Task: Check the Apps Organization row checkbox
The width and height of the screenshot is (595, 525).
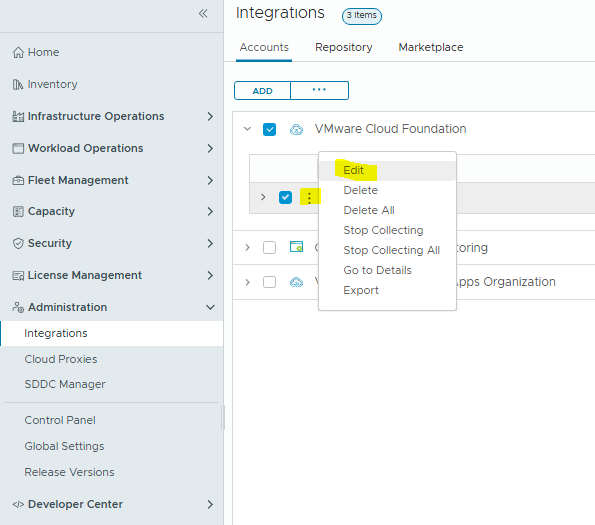Action: click(x=269, y=282)
